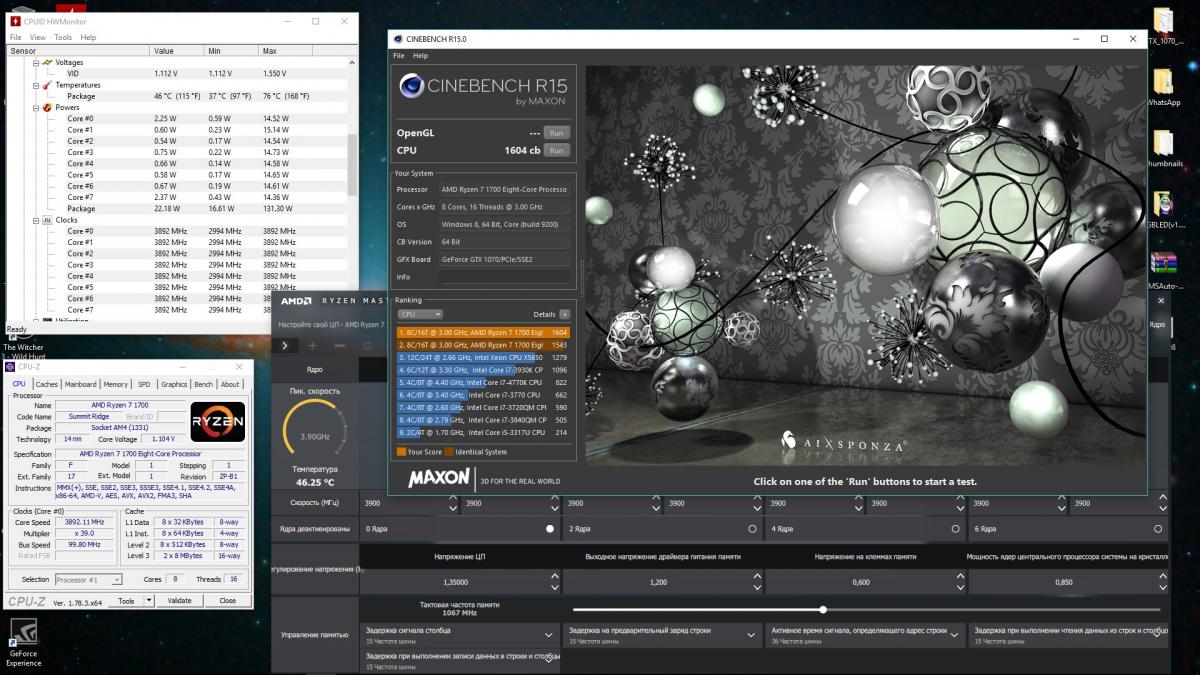
Task: Collapse the Temperatures node in HWMonitor
Action: tap(36, 85)
